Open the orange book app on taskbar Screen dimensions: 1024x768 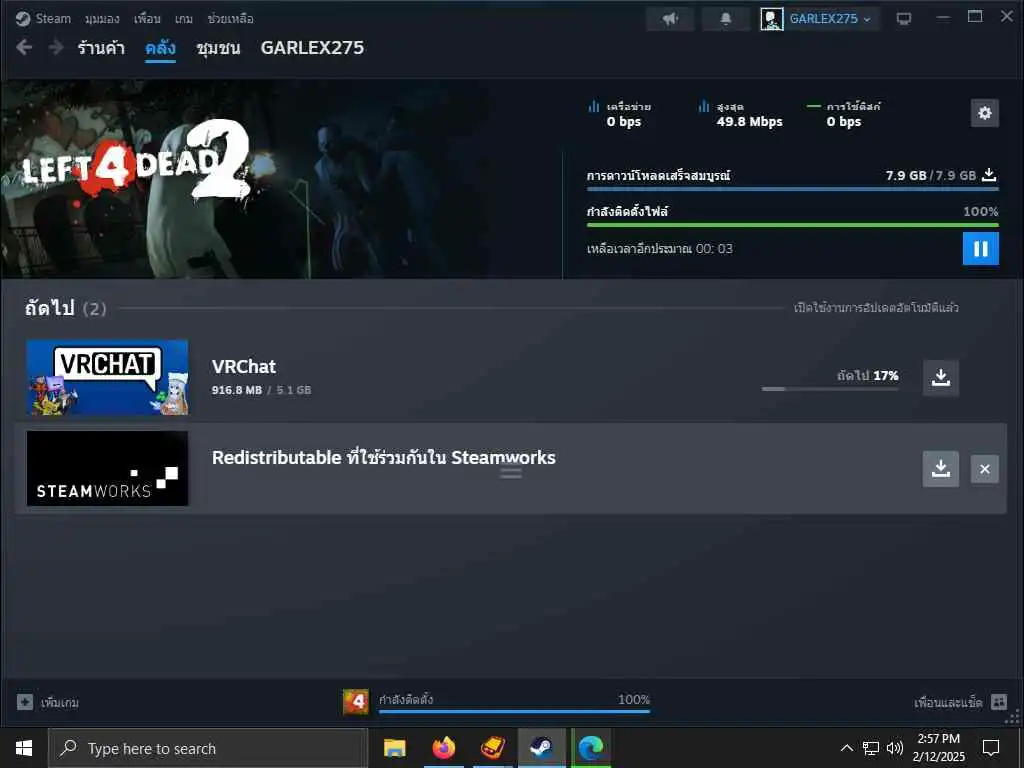click(492, 748)
